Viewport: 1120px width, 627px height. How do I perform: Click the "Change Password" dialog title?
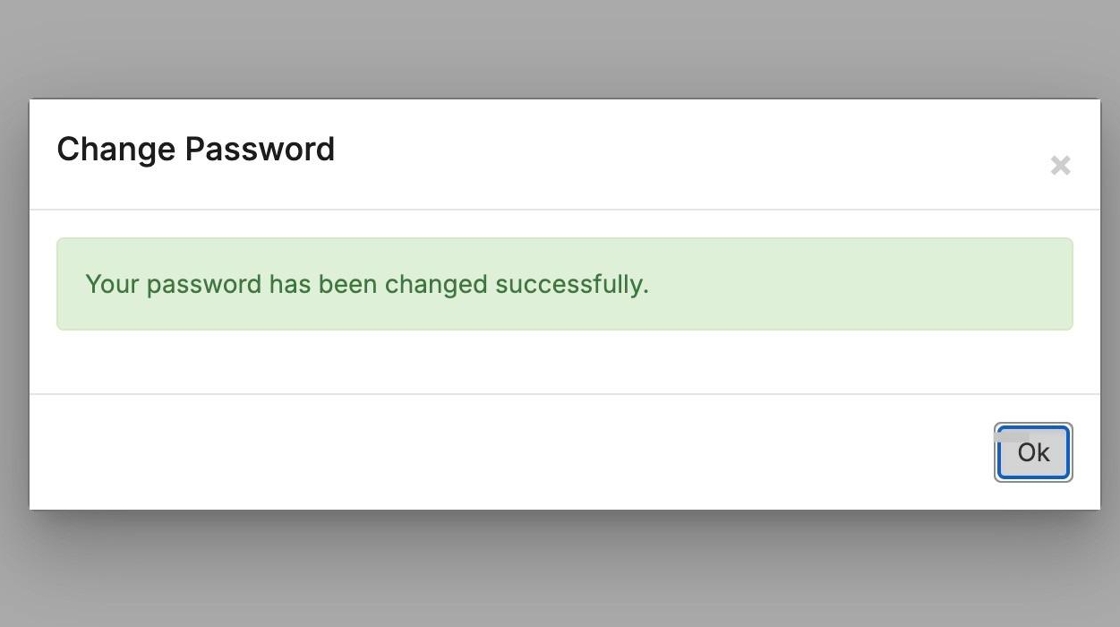coord(195,149)
